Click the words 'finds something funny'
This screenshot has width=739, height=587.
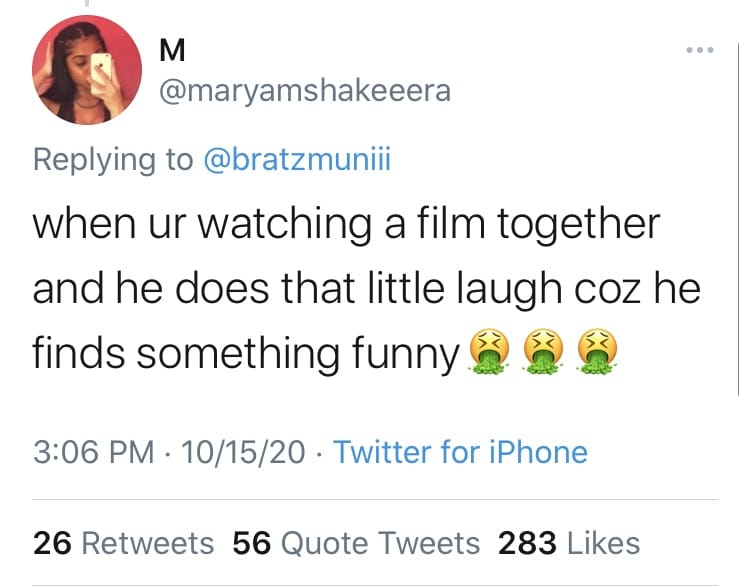[246, 354]
